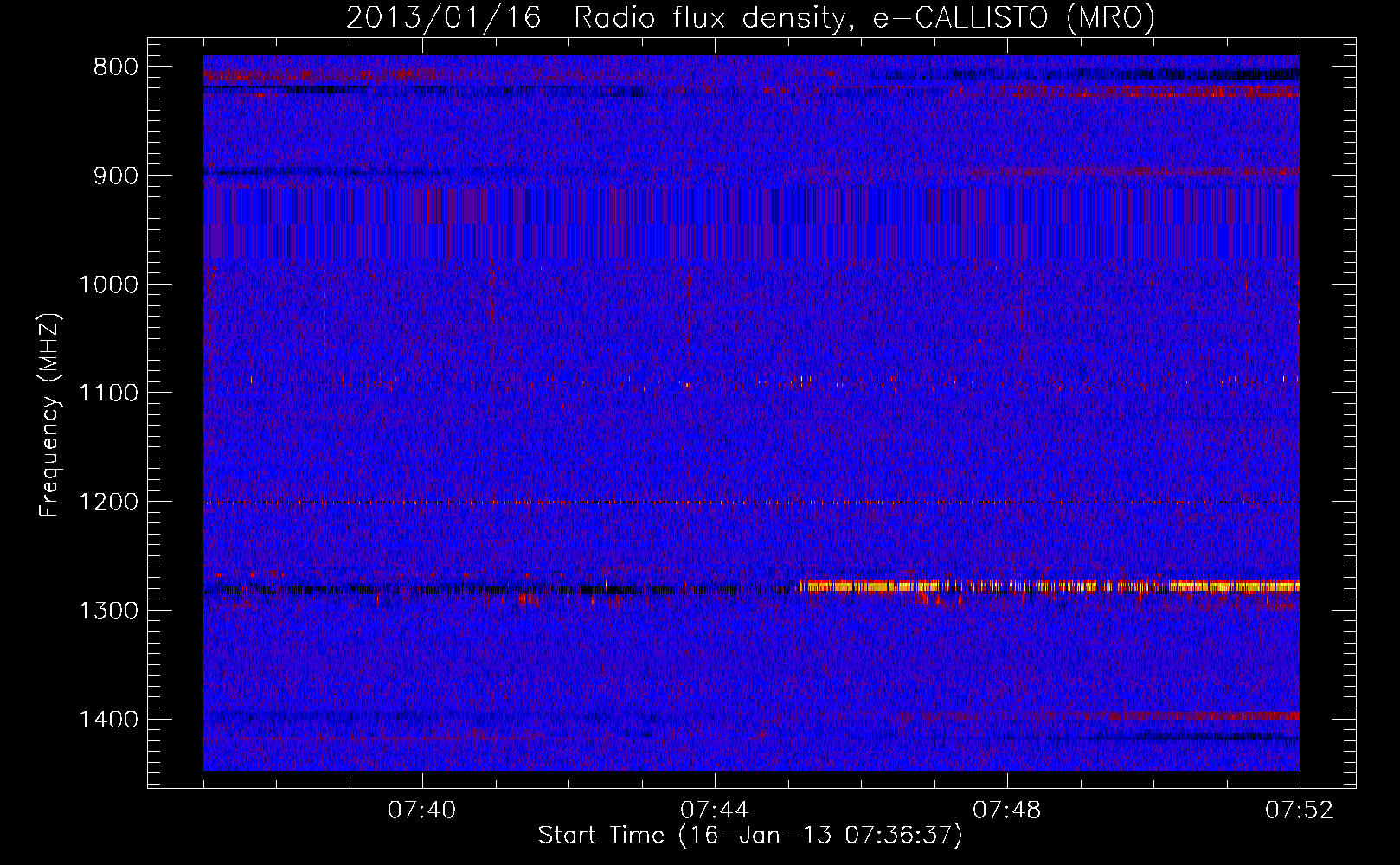1400x865 pixels.
Task: Click the bright yellow emission band near 1280 MHz
Action: click(x=1049, y=586)
